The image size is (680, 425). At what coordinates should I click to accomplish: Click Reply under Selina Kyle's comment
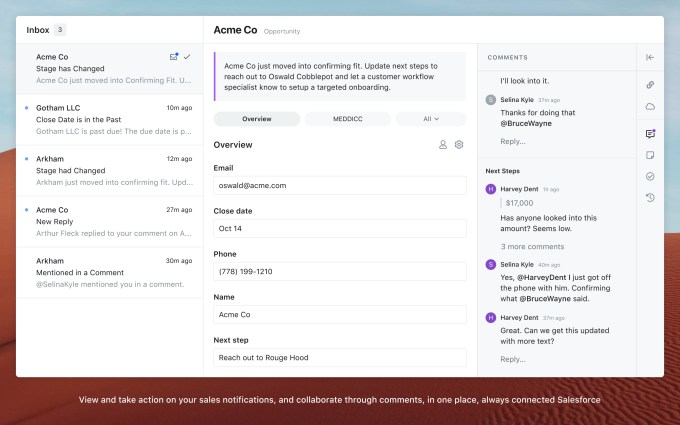click(512, 141)
